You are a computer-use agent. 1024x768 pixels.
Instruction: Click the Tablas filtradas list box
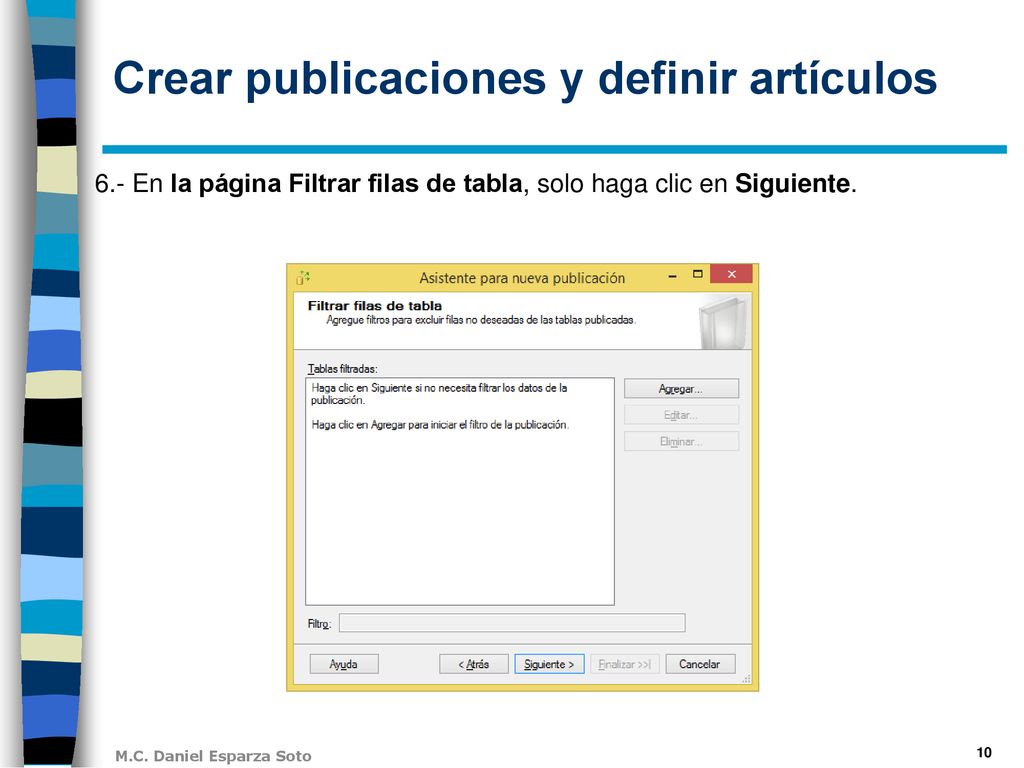tap(460, 491)
